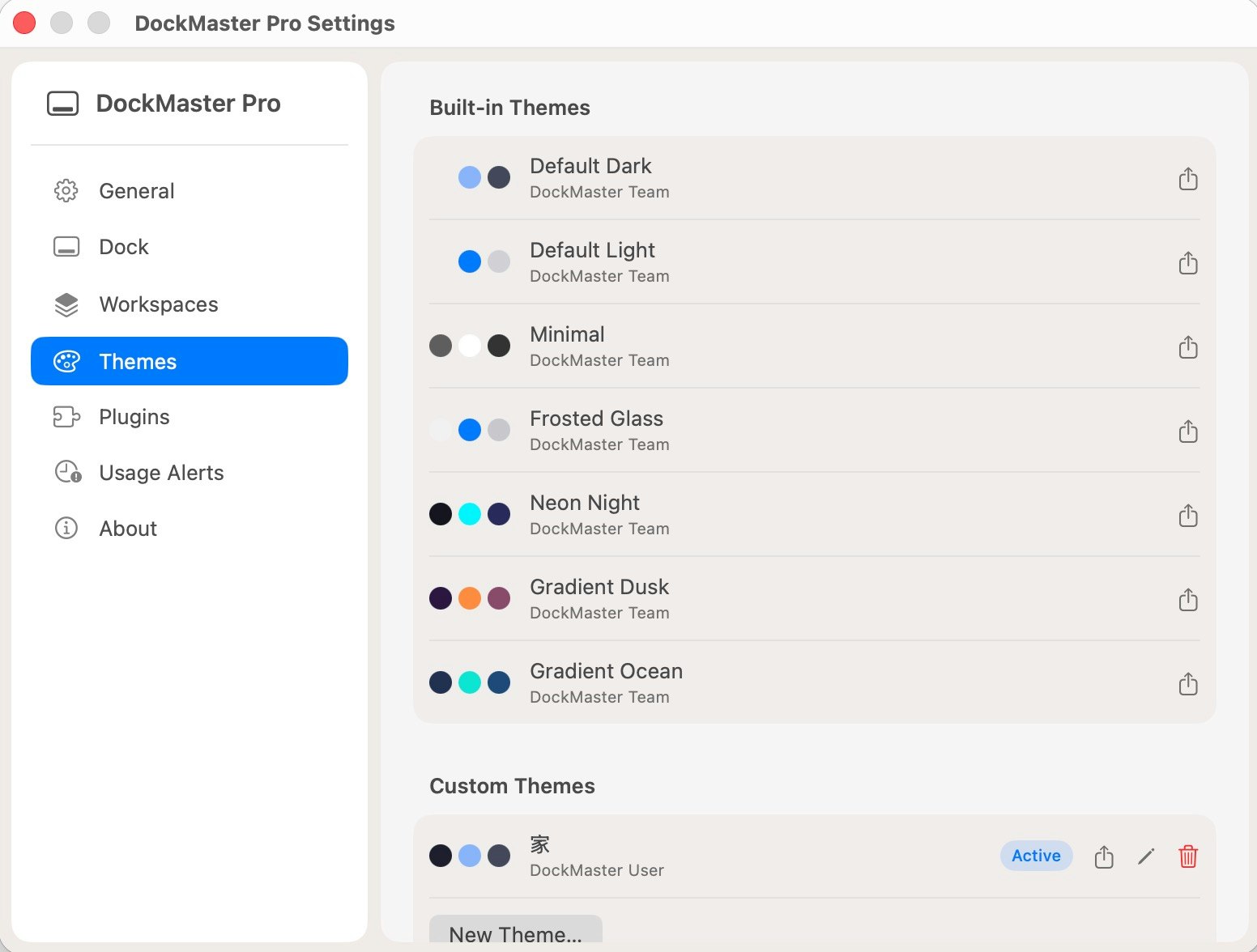Screen dimensions: 1257x952
Task: Delete the 家 theme using trash icon
Action: [1188, 856]
